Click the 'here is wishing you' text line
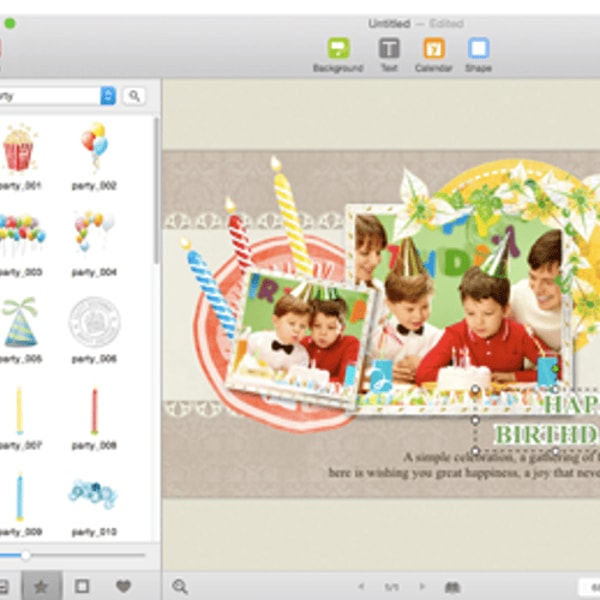 464,473
